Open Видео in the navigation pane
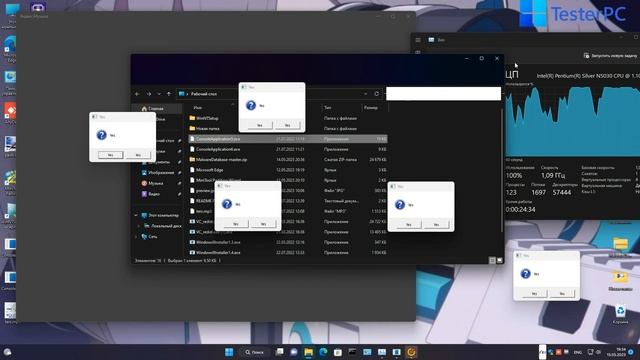640x360 pixels. point(154,194)
